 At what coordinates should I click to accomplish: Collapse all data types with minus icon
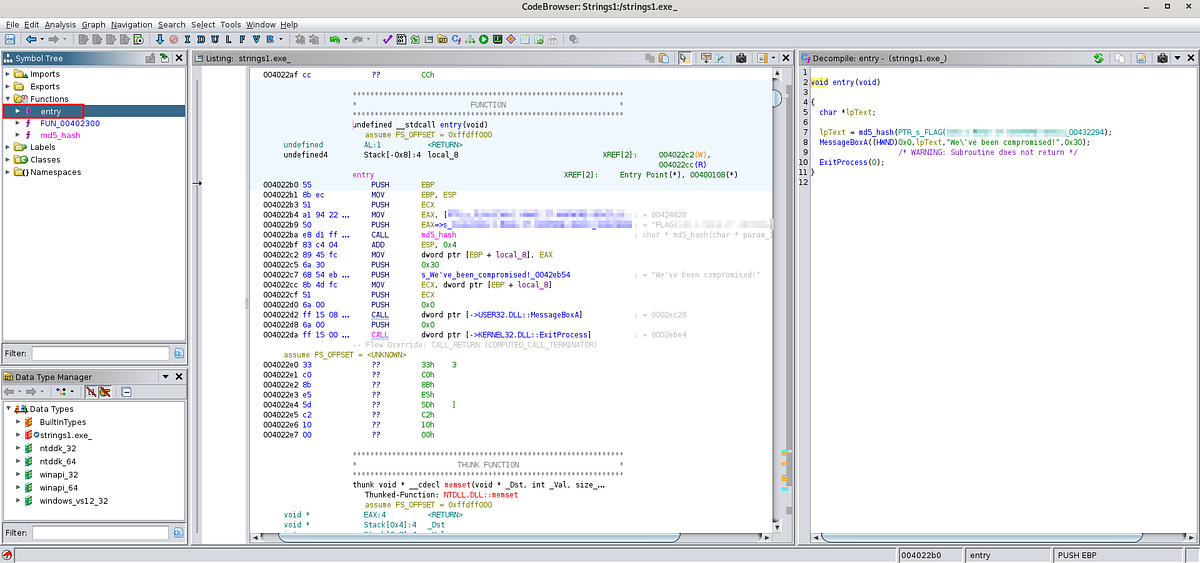tap(126, 392)
